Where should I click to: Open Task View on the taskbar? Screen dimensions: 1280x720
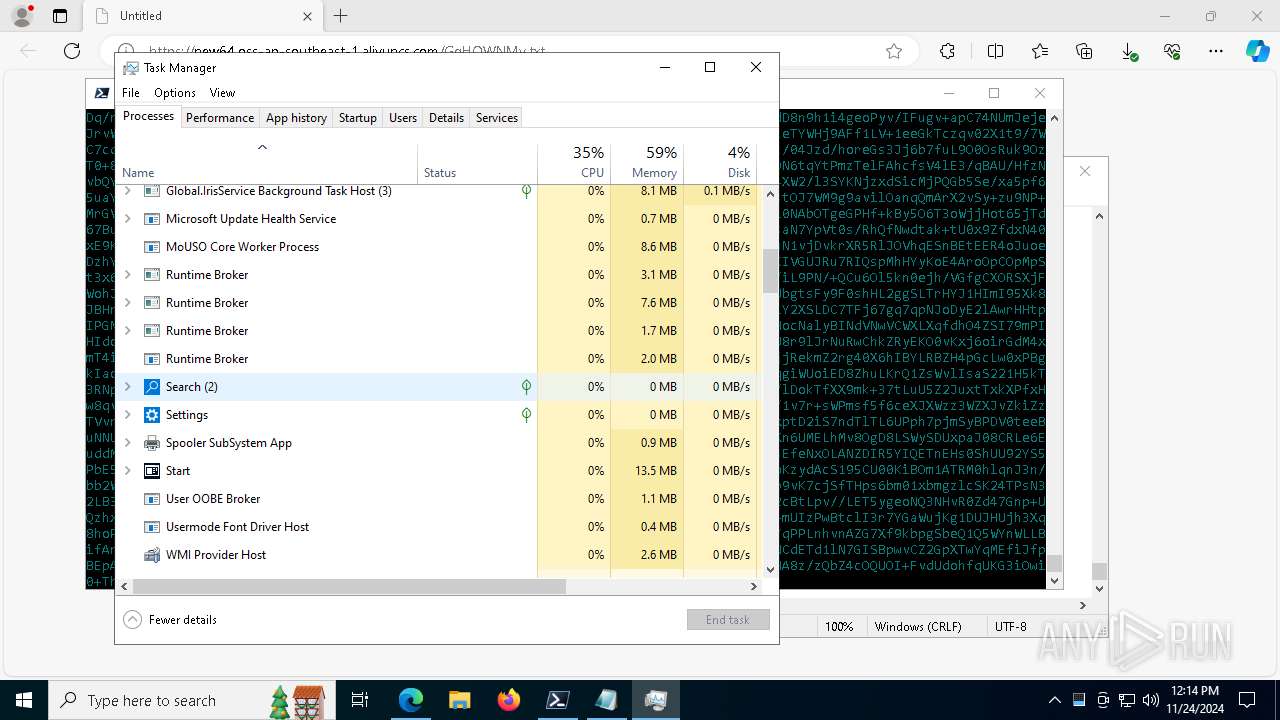point(361,700)
